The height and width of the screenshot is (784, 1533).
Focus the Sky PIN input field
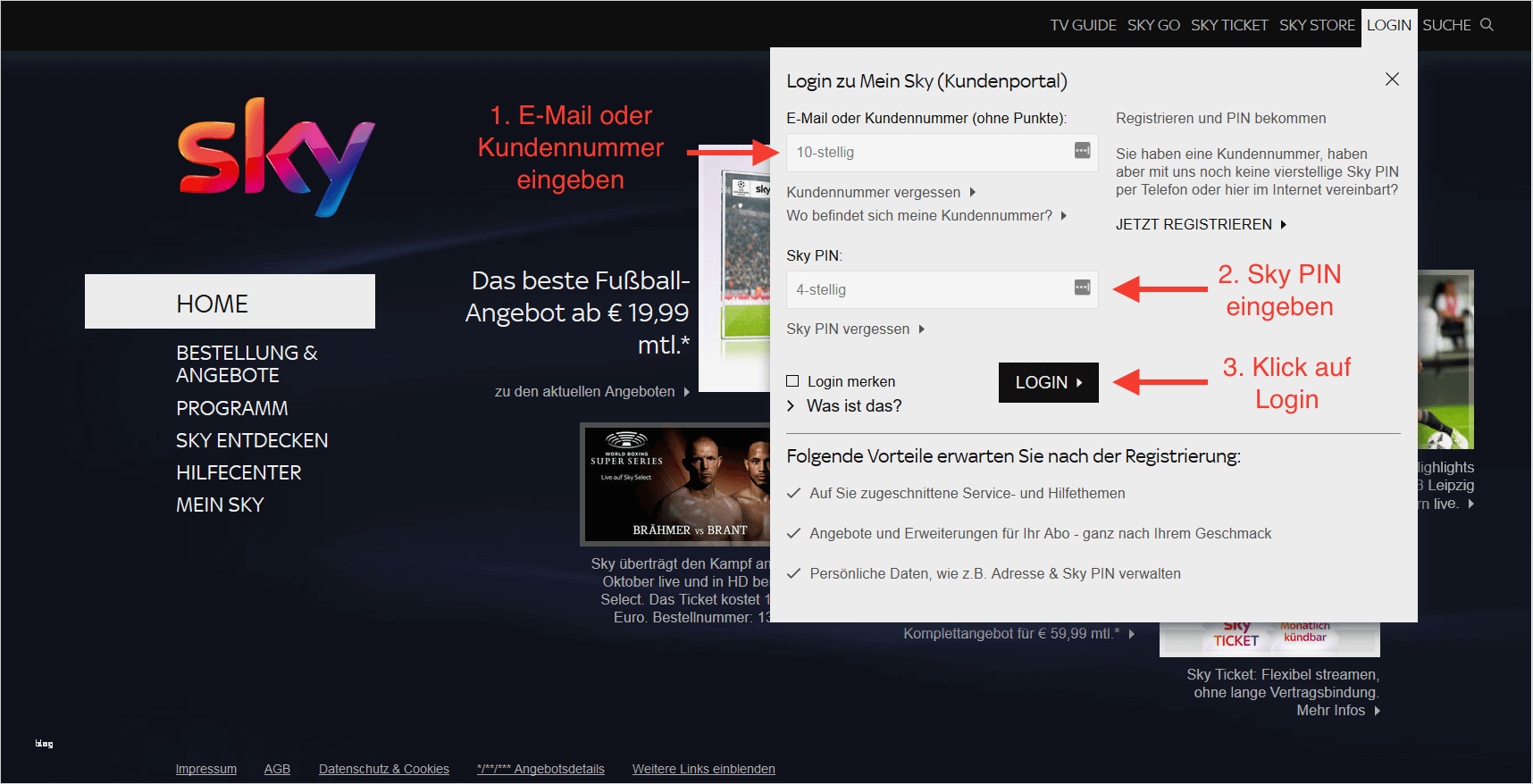pos(942,289)
